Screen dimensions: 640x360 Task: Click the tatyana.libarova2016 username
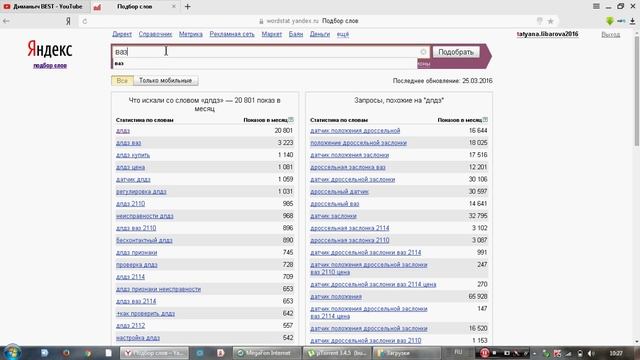547,34
